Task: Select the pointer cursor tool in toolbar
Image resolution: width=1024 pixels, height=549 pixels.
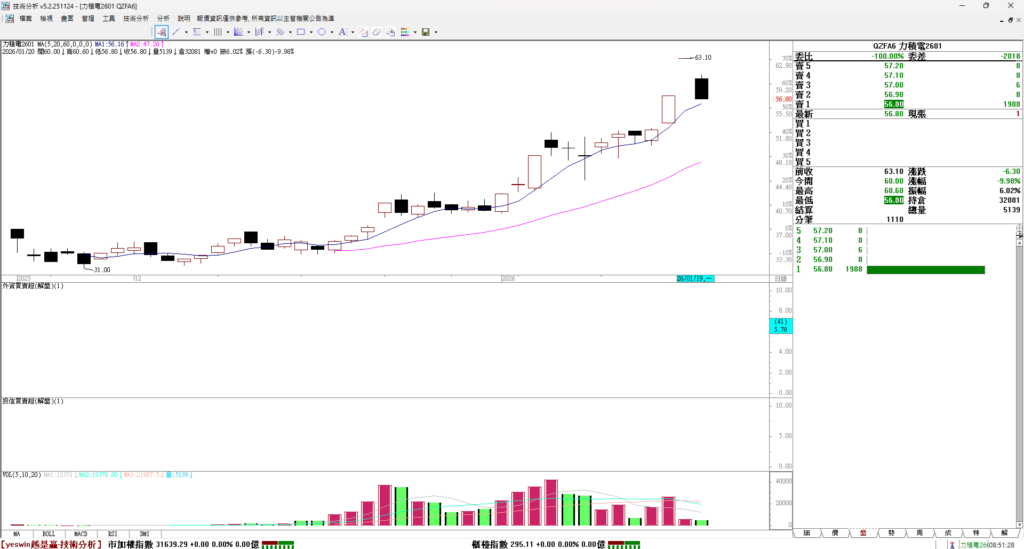Action: (x=161, y=32)
